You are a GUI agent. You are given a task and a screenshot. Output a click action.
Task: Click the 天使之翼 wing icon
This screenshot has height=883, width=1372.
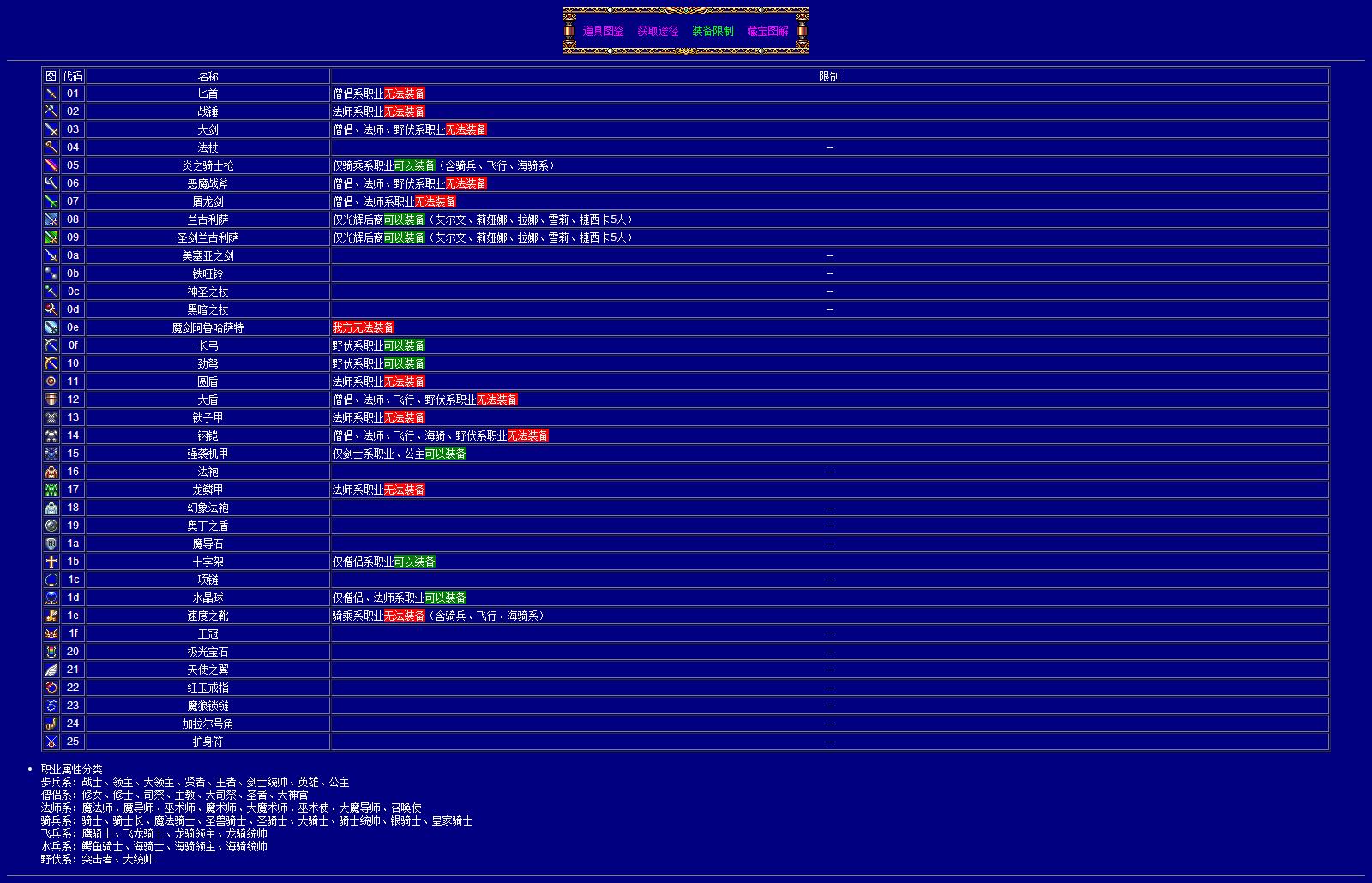point(51,670)
